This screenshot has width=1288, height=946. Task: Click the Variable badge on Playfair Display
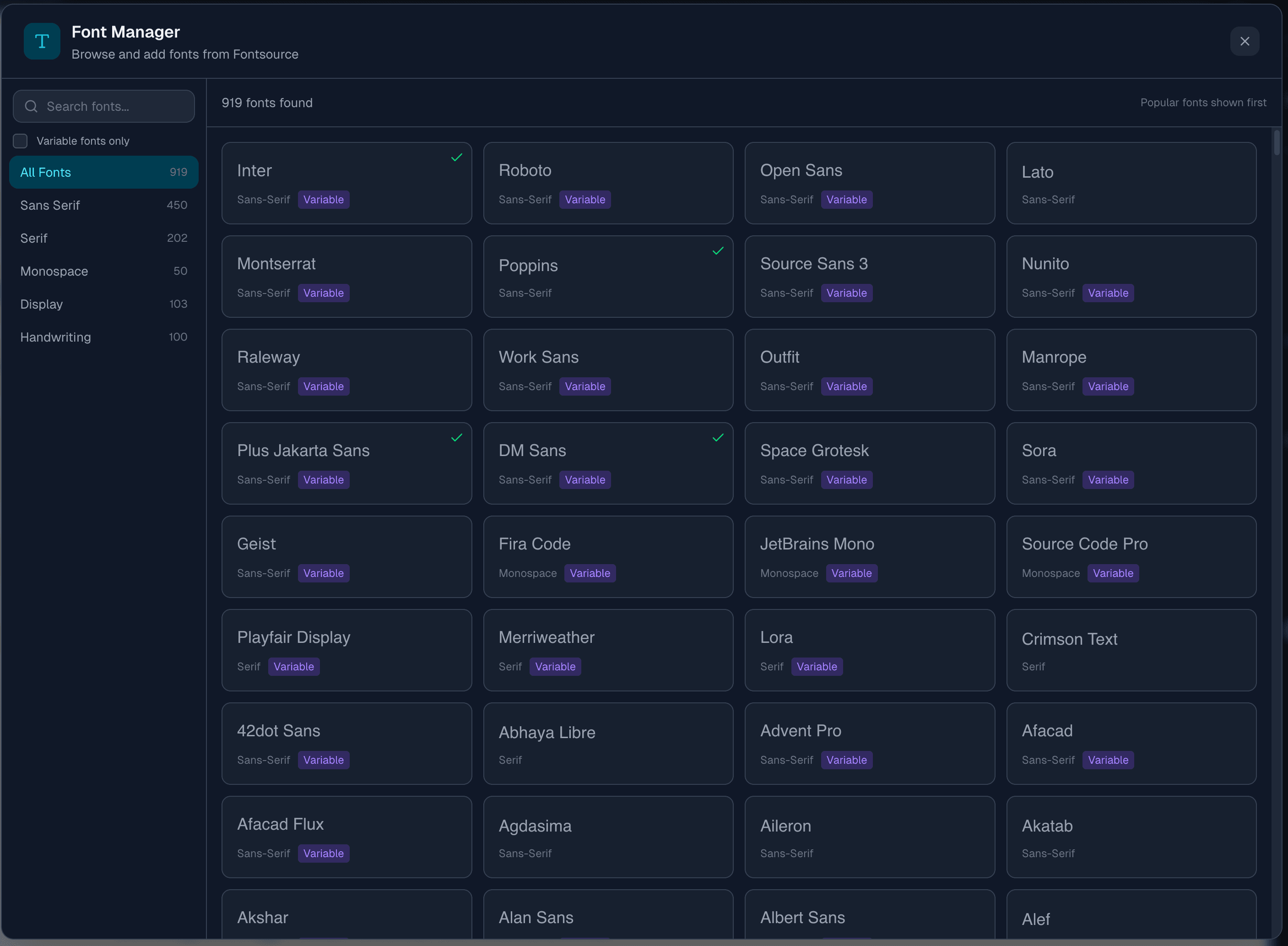[293, 666]
